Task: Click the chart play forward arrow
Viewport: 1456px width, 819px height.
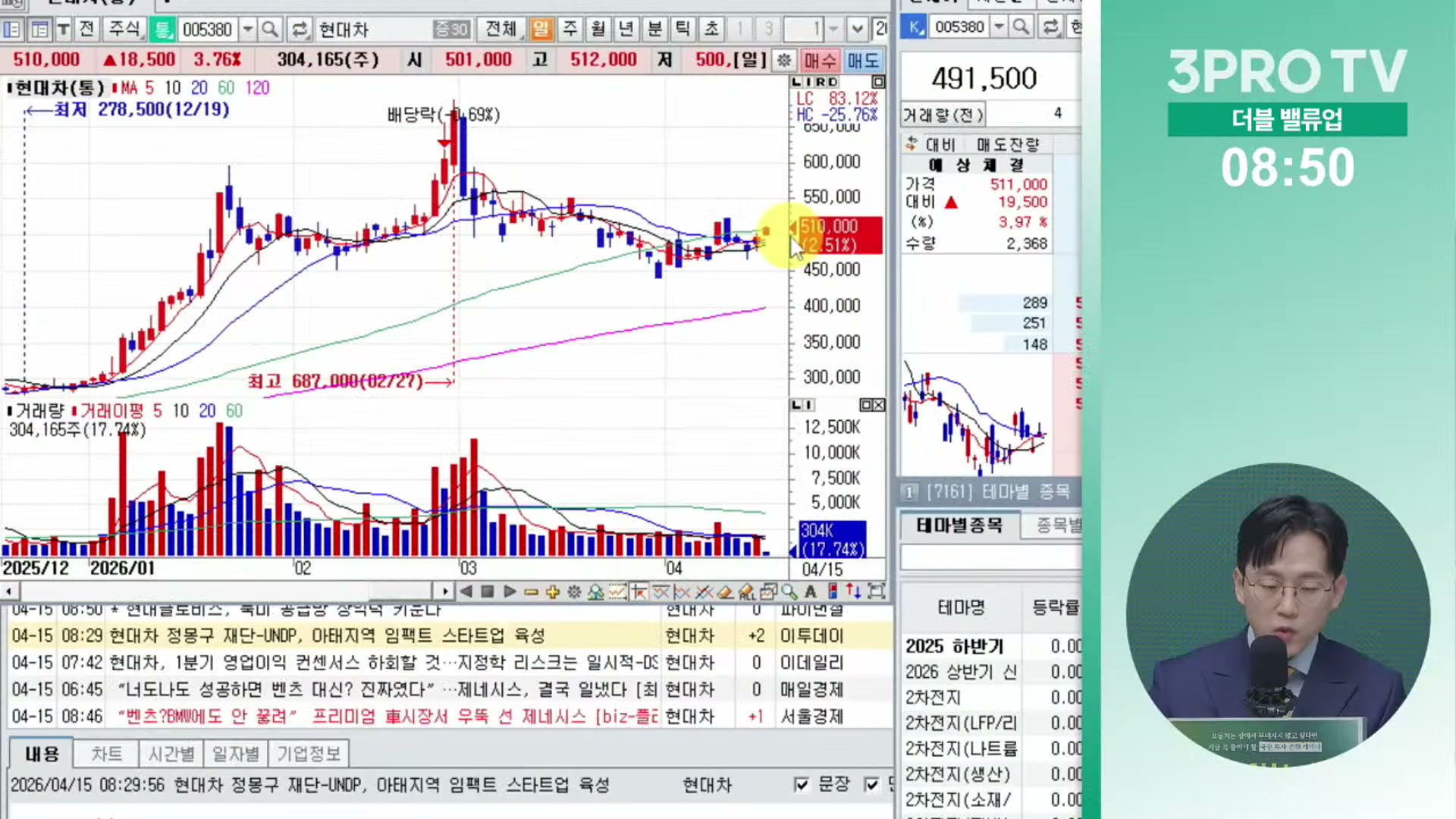Action: [510, 591]
